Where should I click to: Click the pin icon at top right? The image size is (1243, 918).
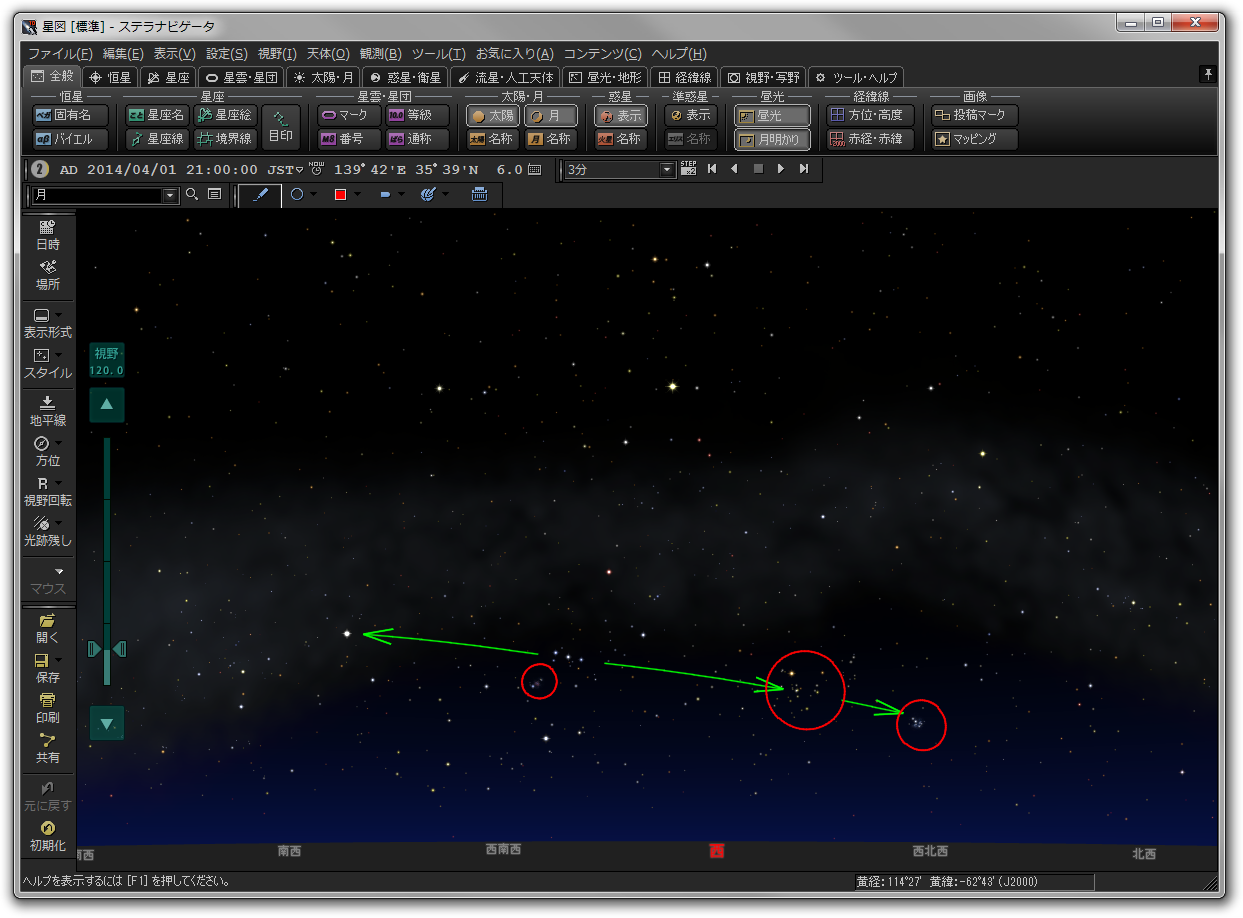click(x=1208, y=75)
